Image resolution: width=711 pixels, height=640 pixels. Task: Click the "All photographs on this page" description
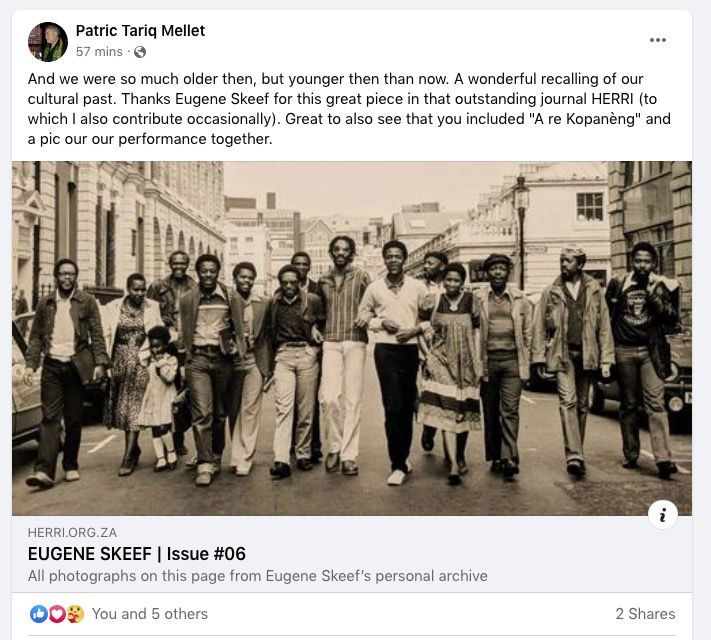click(x=258, y=575)
